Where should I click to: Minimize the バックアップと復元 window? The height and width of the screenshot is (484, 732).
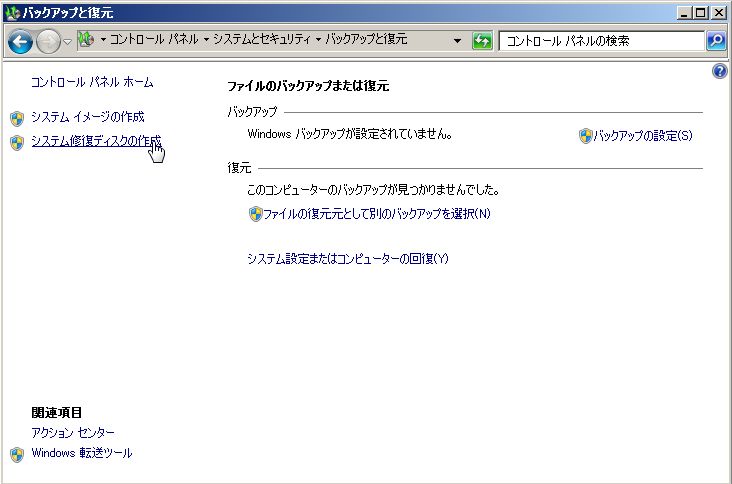click(x=685, y=13)
